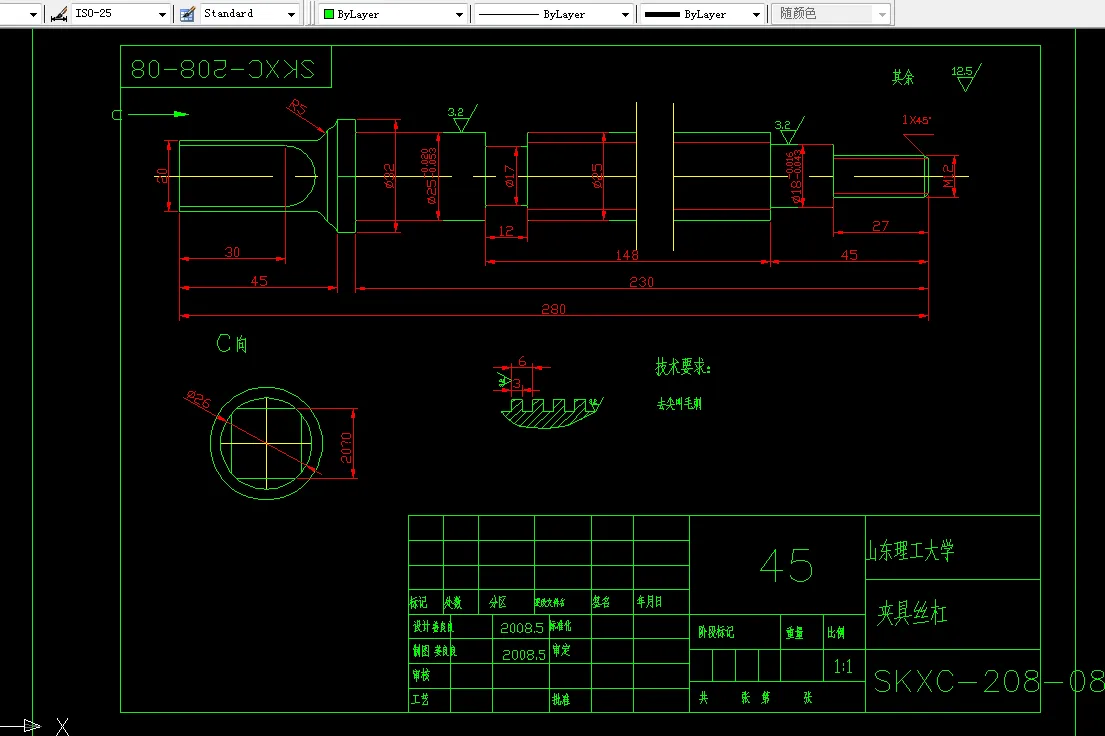Select the mirrored SKXC-208-08 label at top-left
This screenshot has width=1105, height=736.
tap(223, 69)
